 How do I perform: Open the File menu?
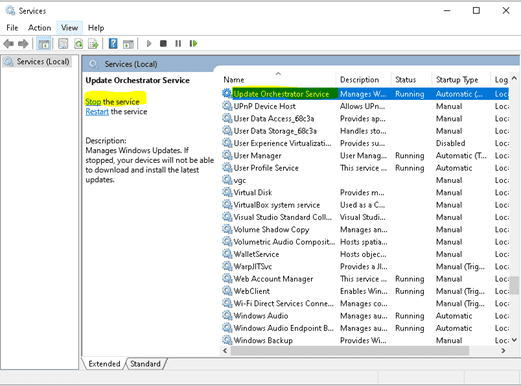(12, 28)
